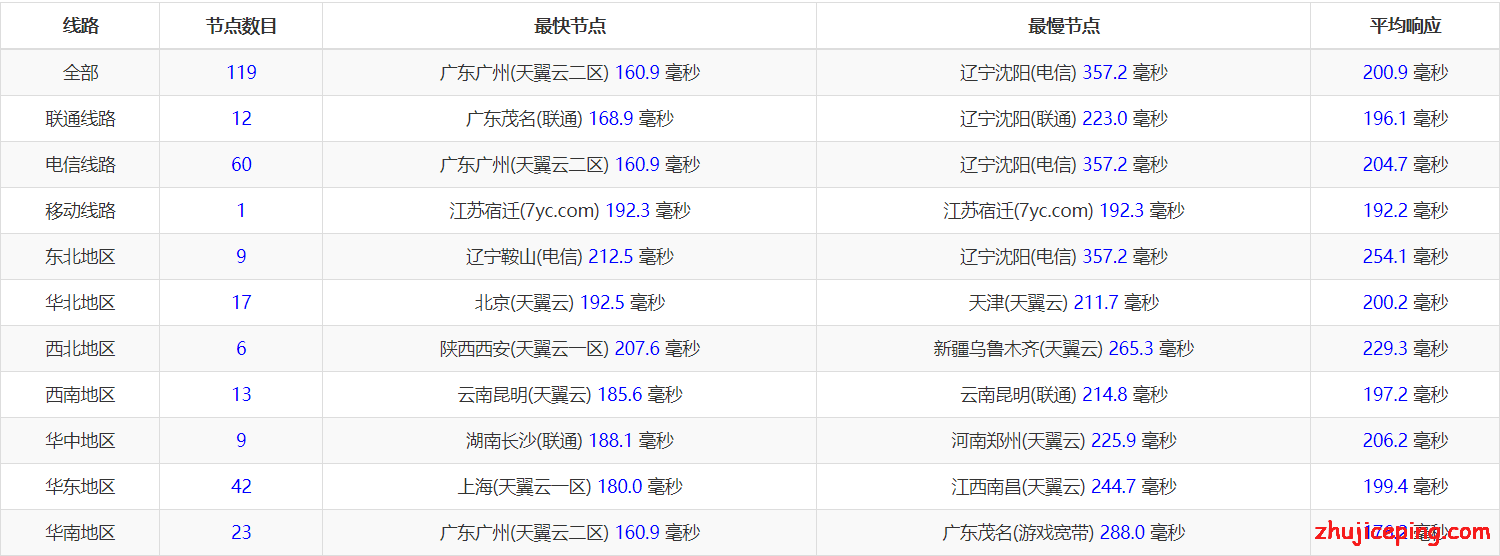Screen dimensions: 1500x556
Task: Click average response 192.2 毫秒 for 移动线路
Action: tap(1405, 210)
